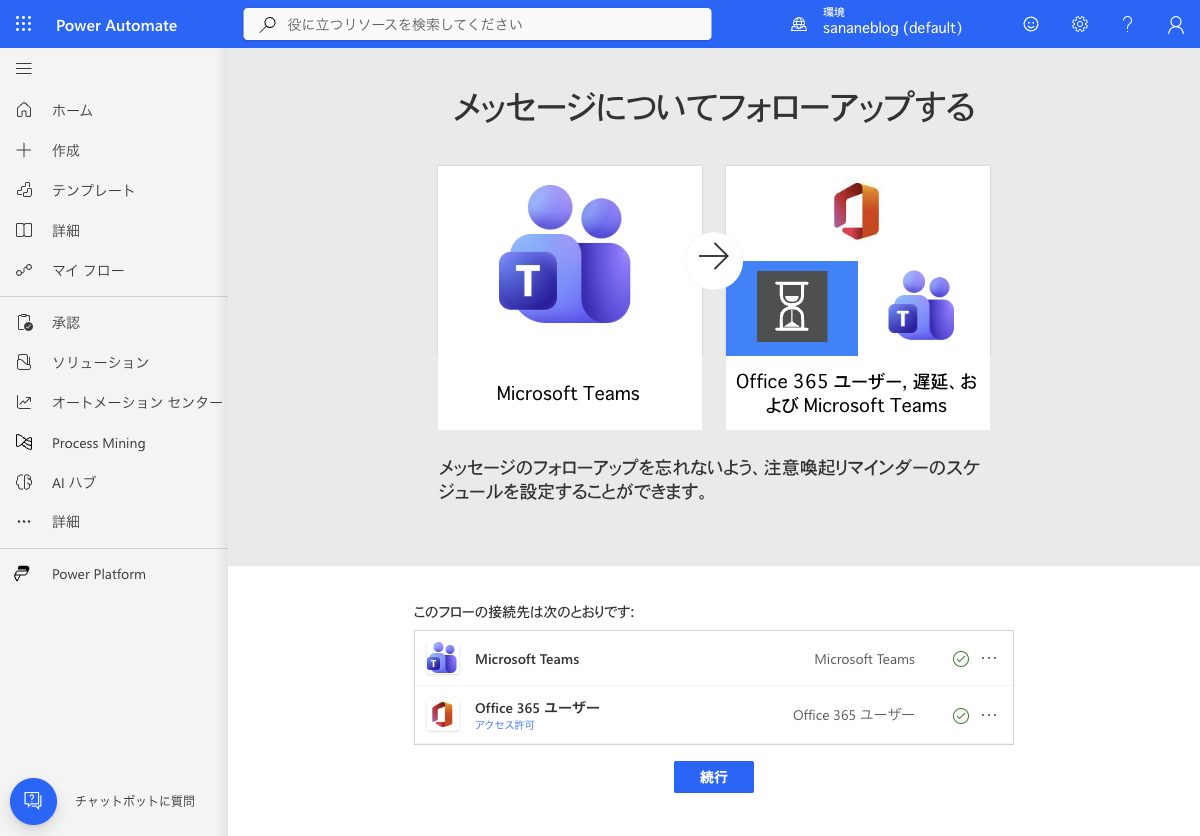Click the environment icon in the header
The image size is (1200, 836).
click(799, 24)
